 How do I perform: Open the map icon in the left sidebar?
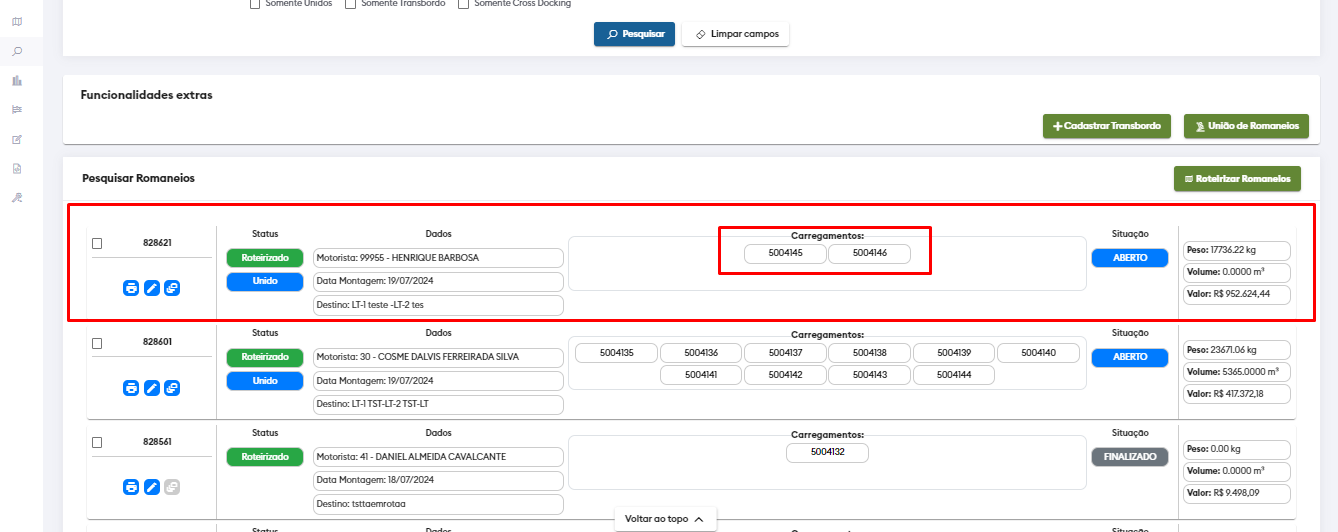coord(17,21)
